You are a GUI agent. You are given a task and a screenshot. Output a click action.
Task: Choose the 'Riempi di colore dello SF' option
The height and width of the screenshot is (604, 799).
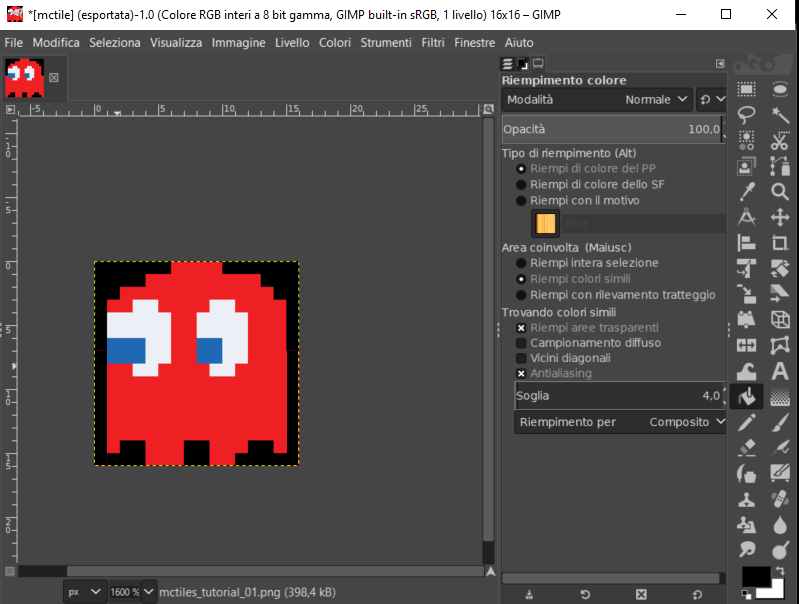click(x=521, y=185)
